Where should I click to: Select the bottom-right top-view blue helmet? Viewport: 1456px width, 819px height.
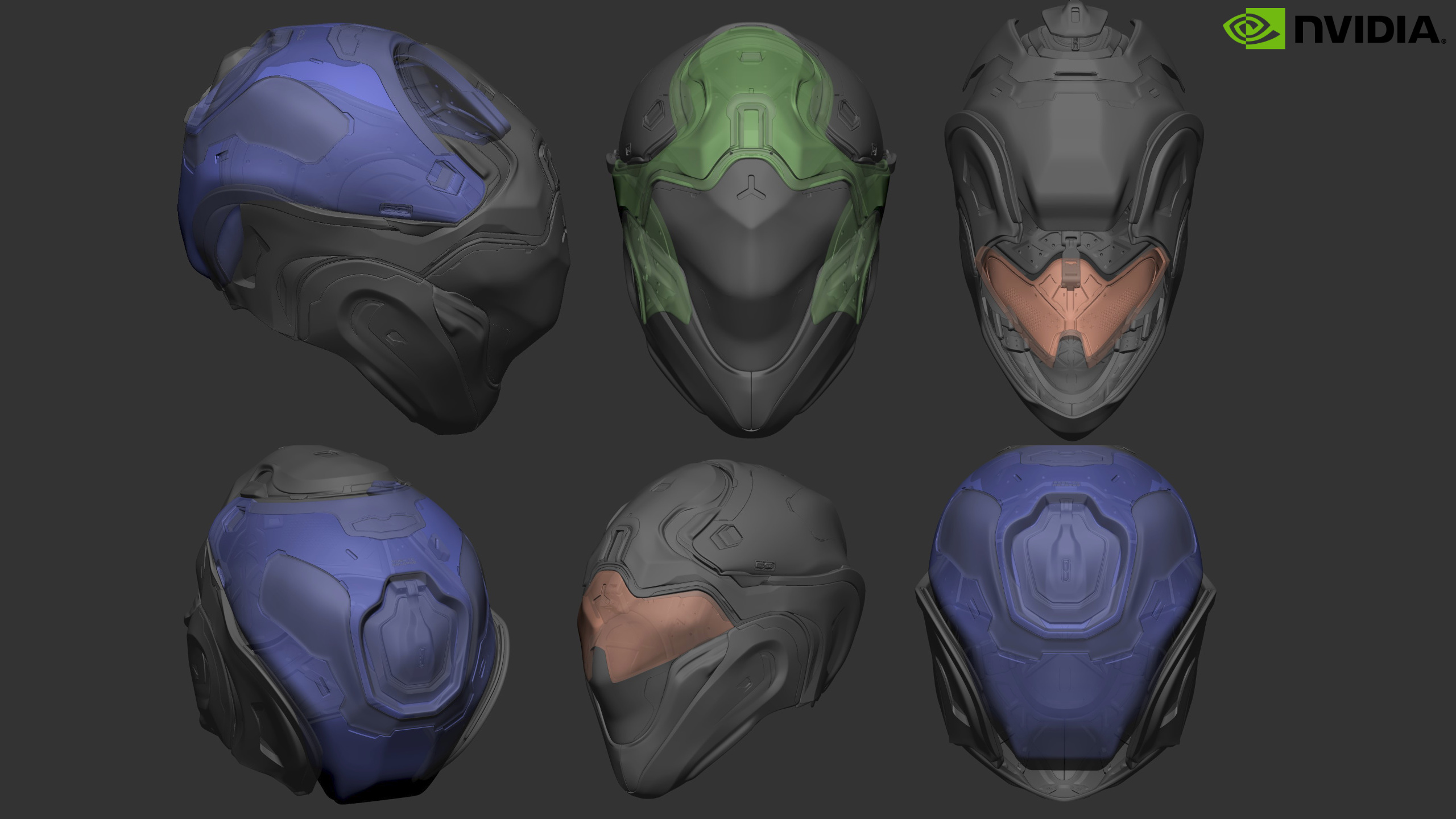pos(1065,623)
